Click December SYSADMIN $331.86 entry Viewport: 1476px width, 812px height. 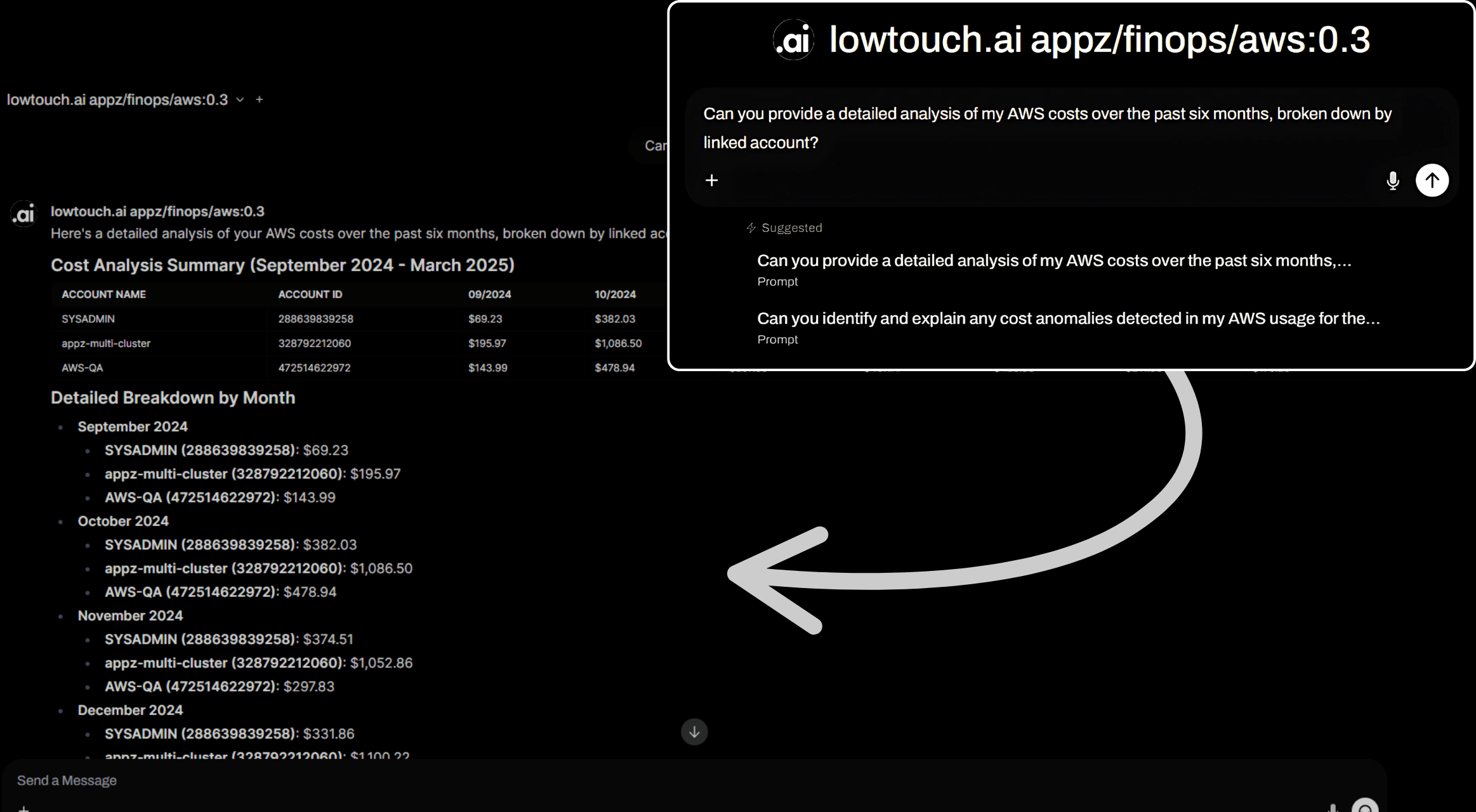pos(229,734)
